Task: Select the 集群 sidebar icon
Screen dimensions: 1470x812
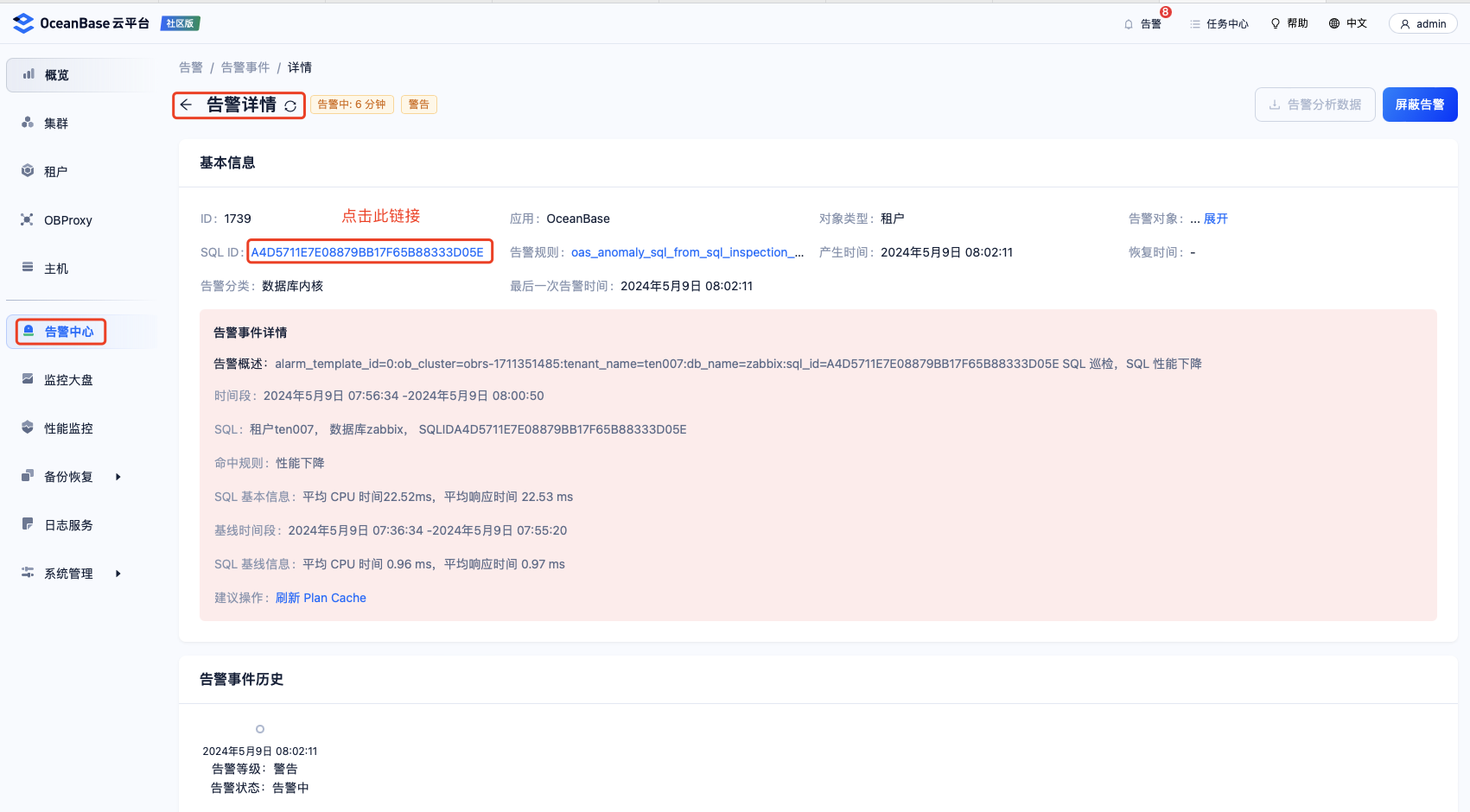Action: 54,123
